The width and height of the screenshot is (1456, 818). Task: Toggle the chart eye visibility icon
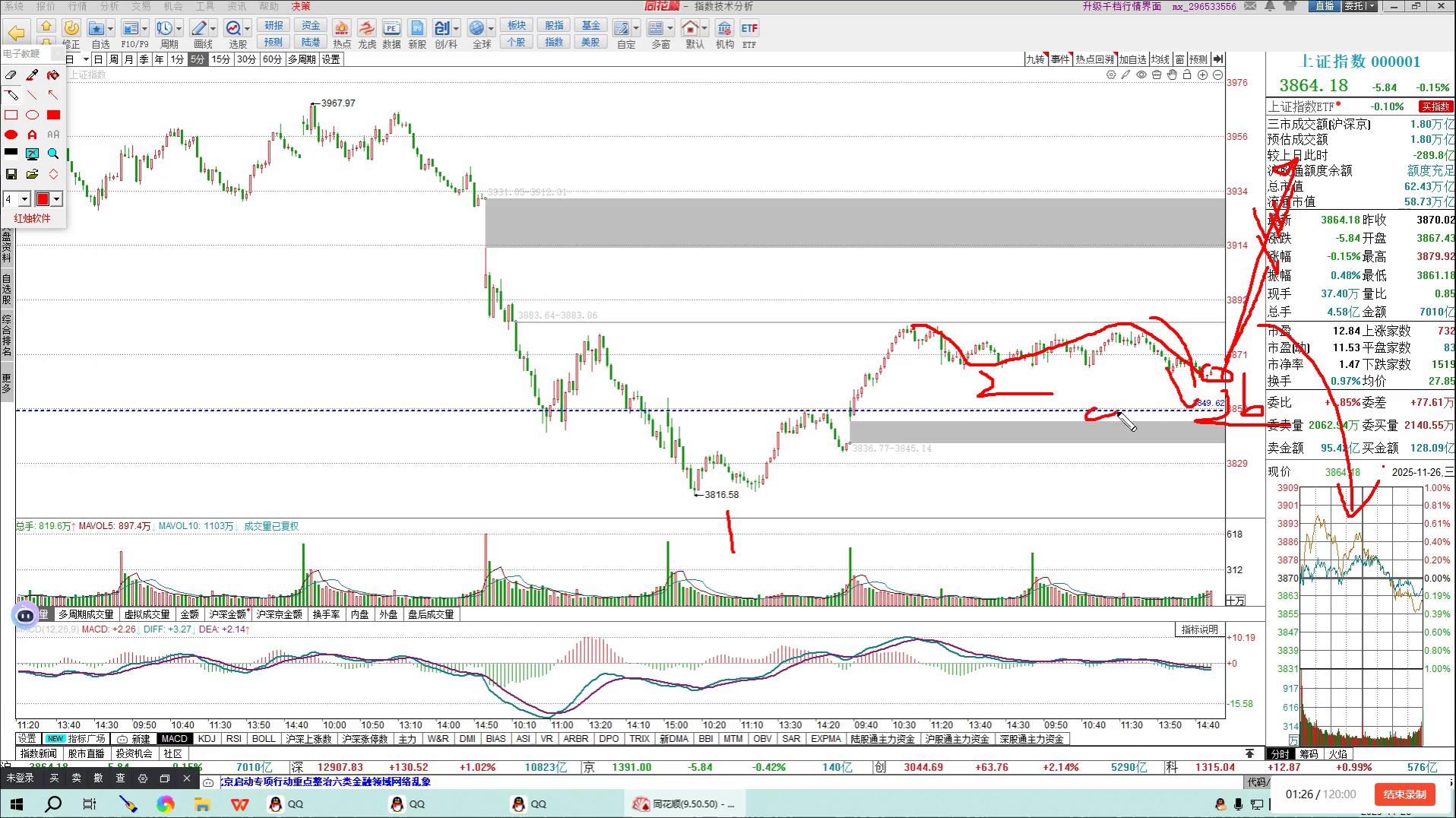1141,75
